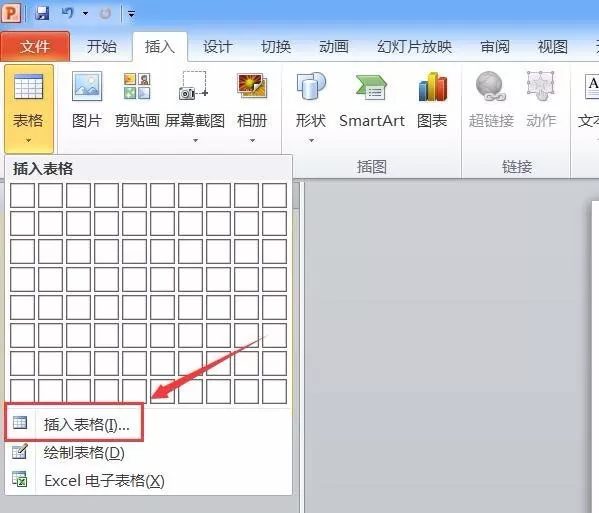Save the presentation using floppy icon

pos(42,13)
